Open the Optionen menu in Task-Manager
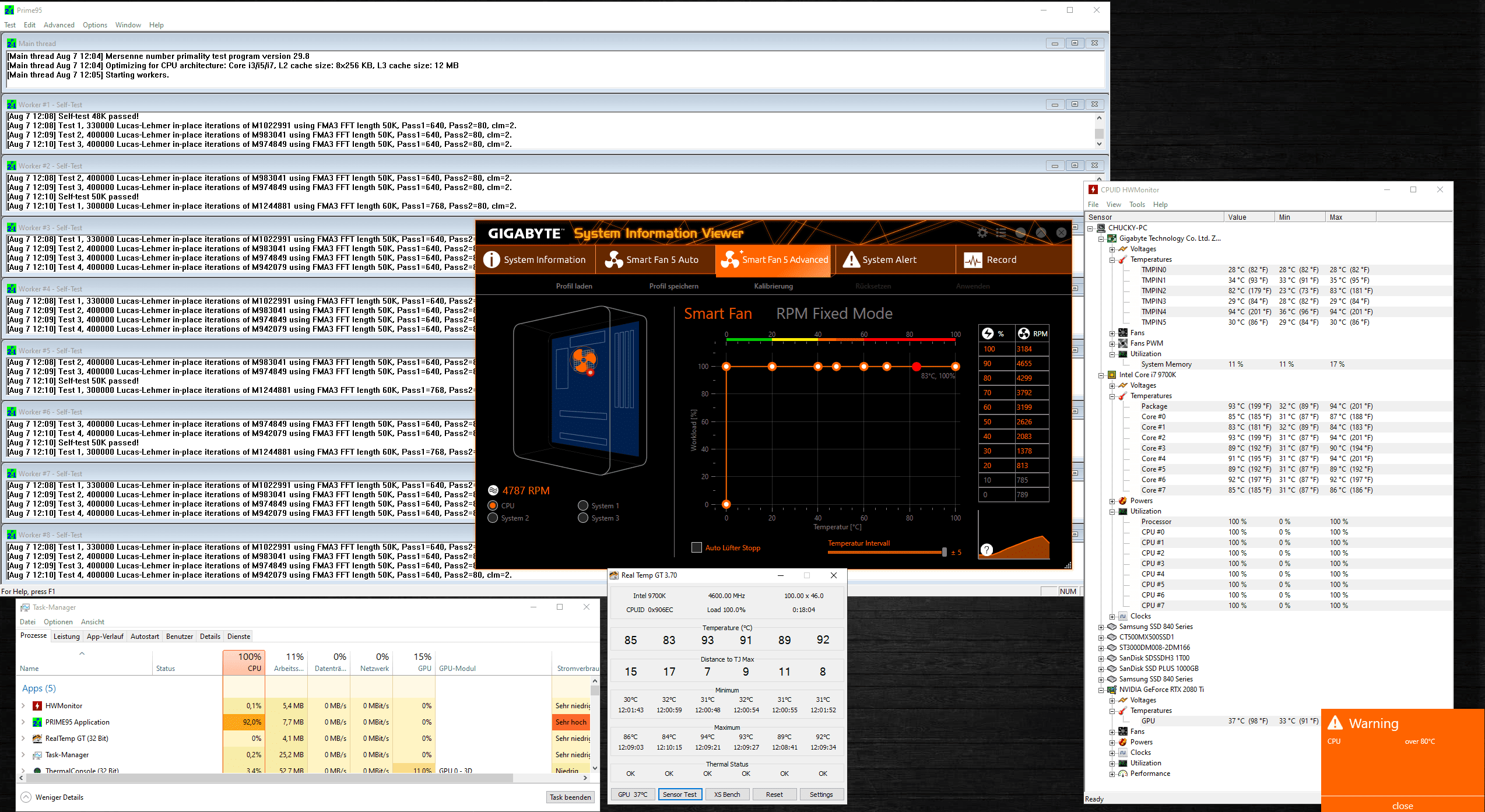1485x812 pixels. pyautogui.click(x=58, y=622)
